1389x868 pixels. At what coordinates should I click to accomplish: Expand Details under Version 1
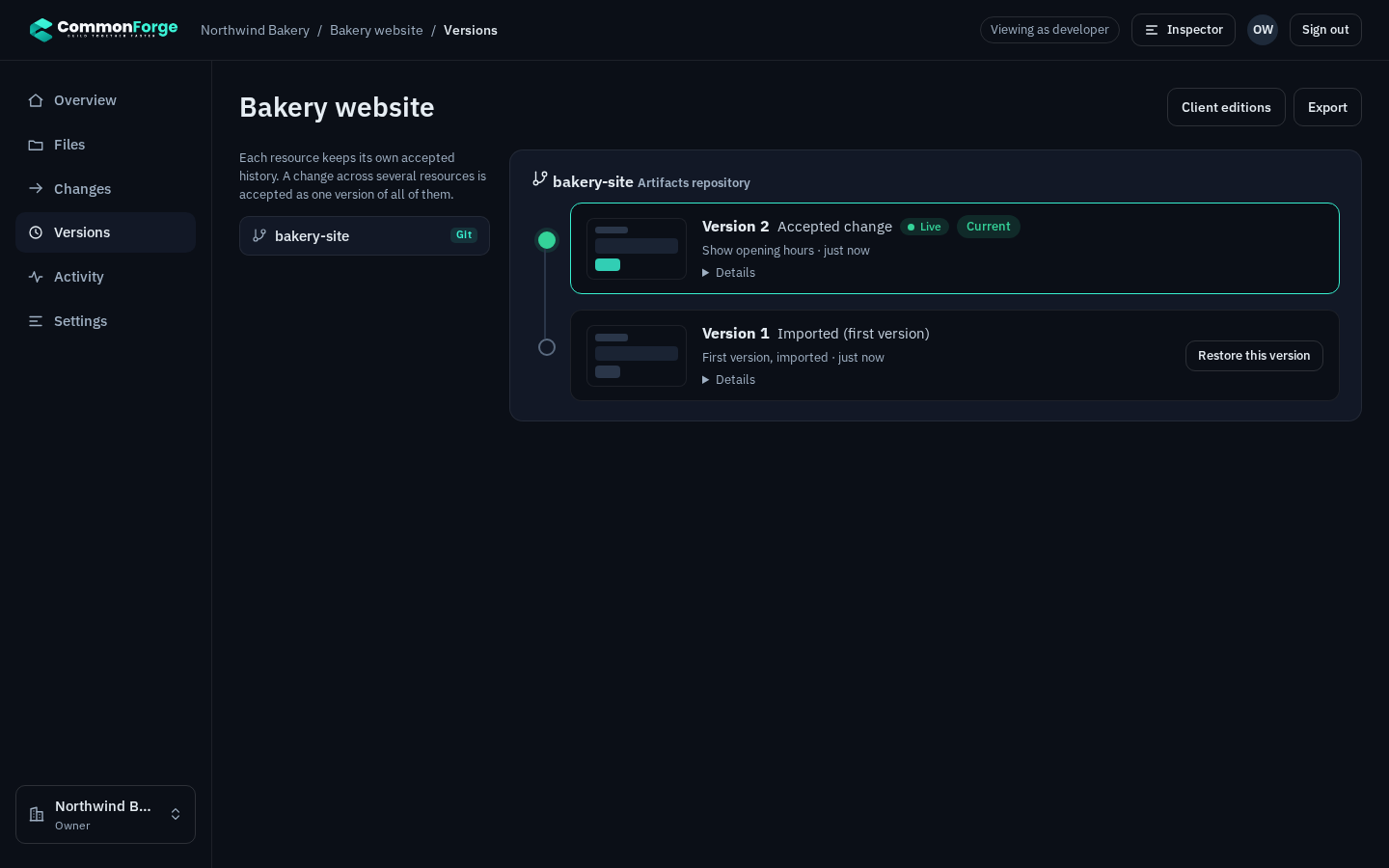729,380
